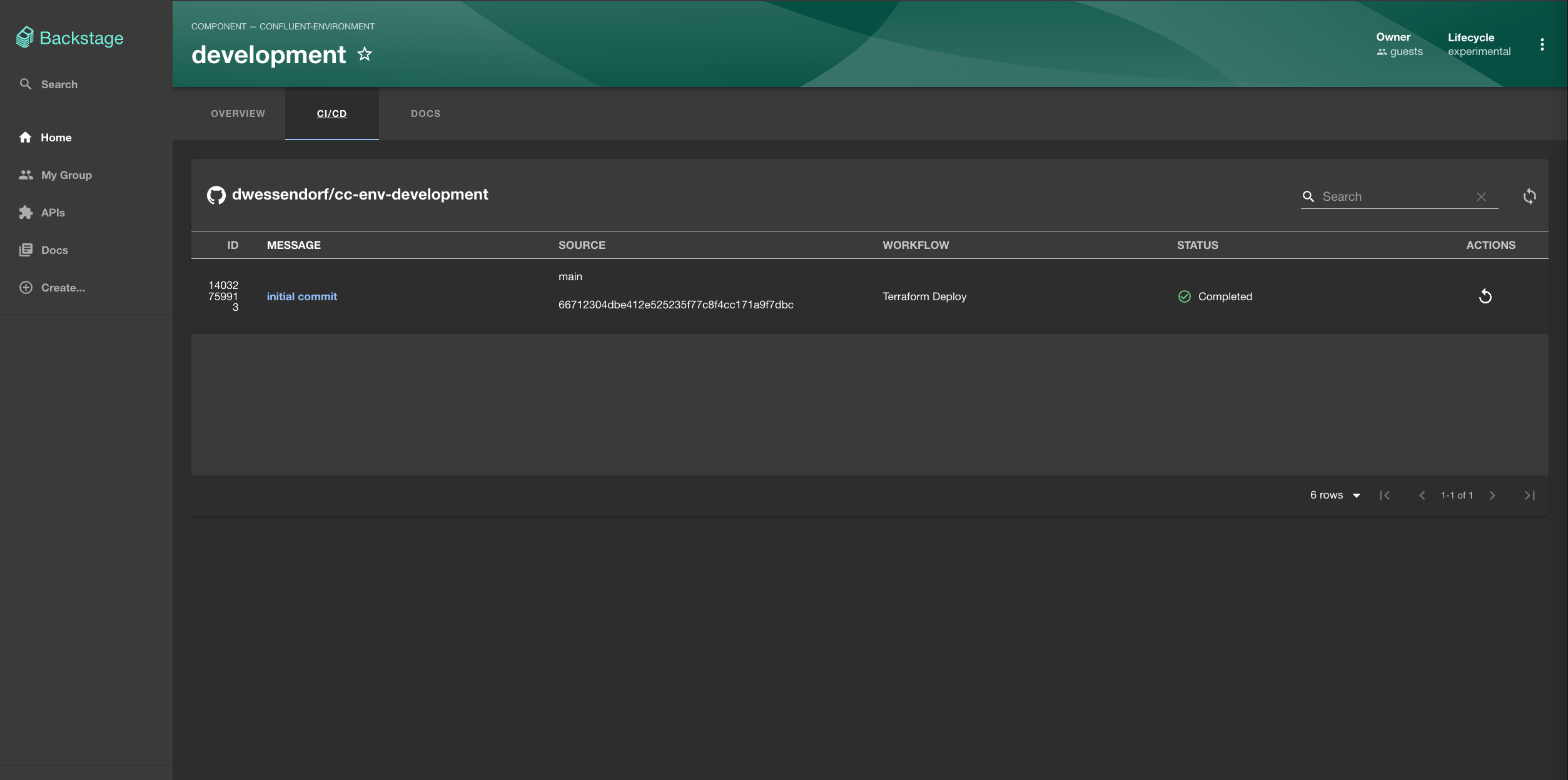Open the three-dot entity context menu
1568x780 pixels.
pyautogui.click(x=1542, y=44)
